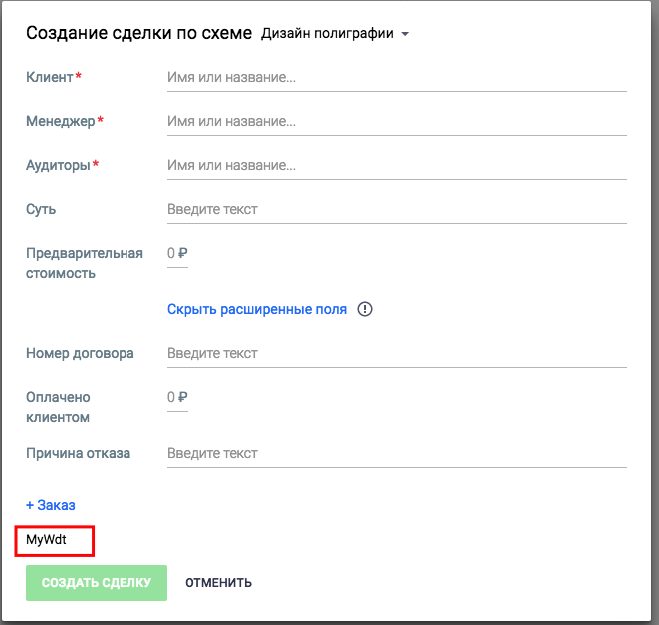Click the Менеджер field label
This screenshot has height=625, width=659.
pyautogui.click(x=61, y=121)
